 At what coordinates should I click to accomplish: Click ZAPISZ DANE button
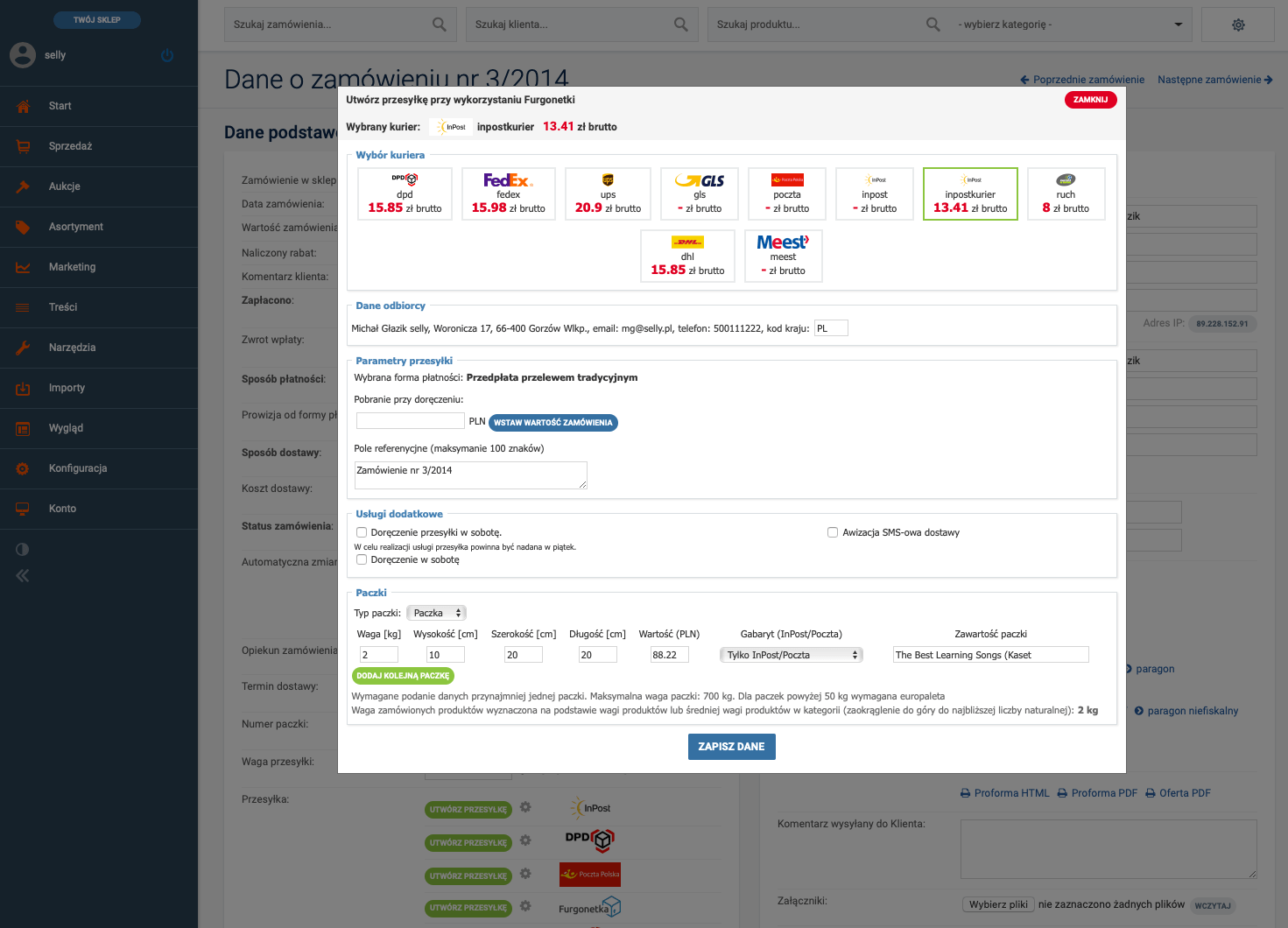tap(732, 747)
